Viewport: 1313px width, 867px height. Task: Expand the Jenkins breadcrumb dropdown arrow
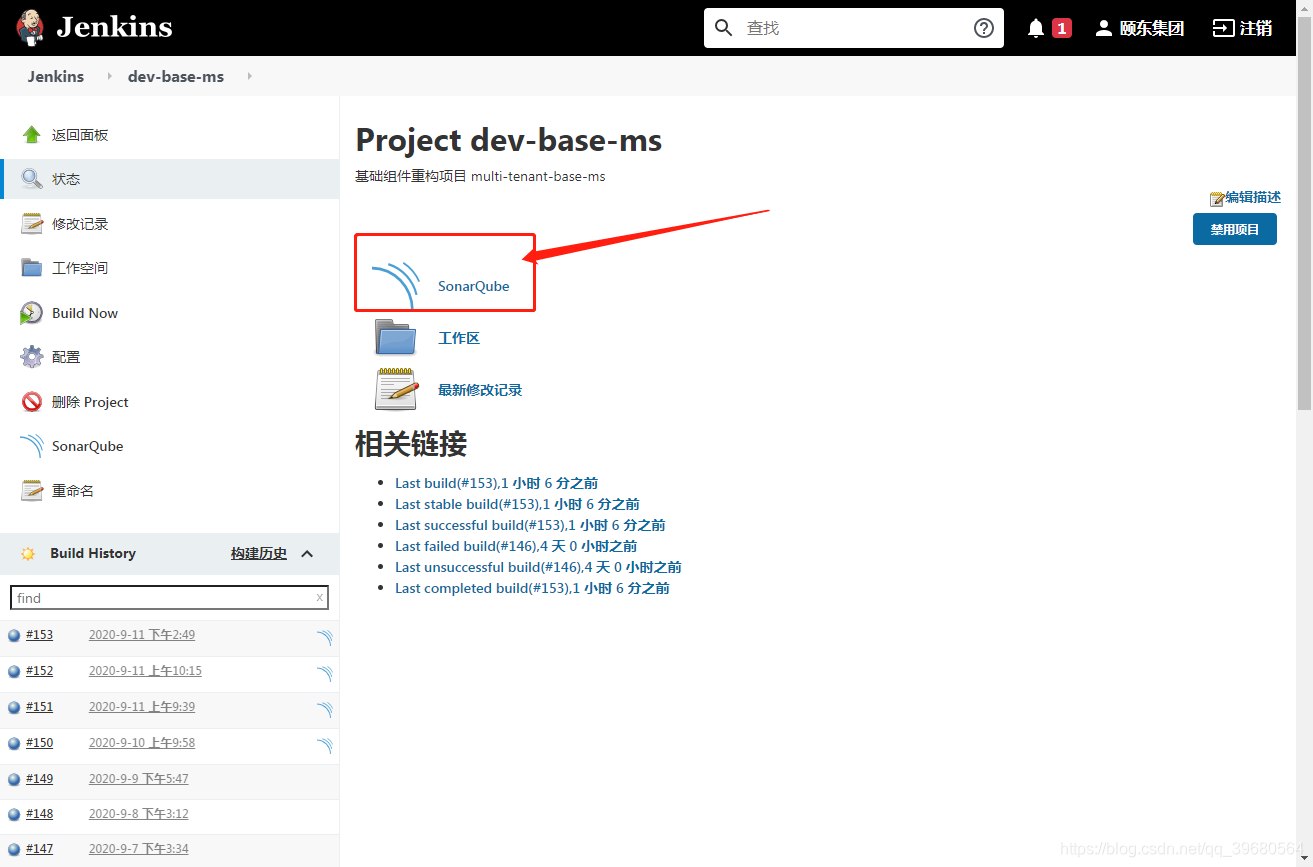(x=110, y=76)
